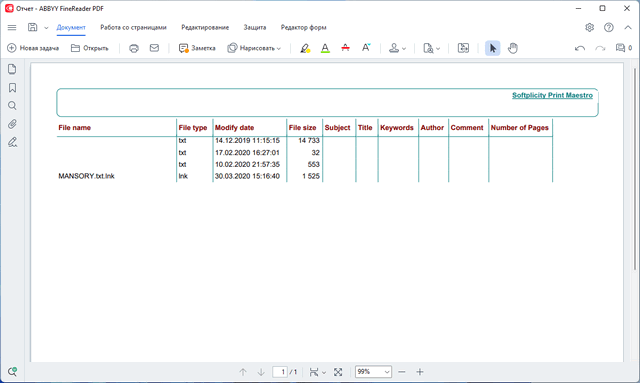The image size is (640, 383).
Task: Click the Number of Pages header
Action: (x=520, y=128)
